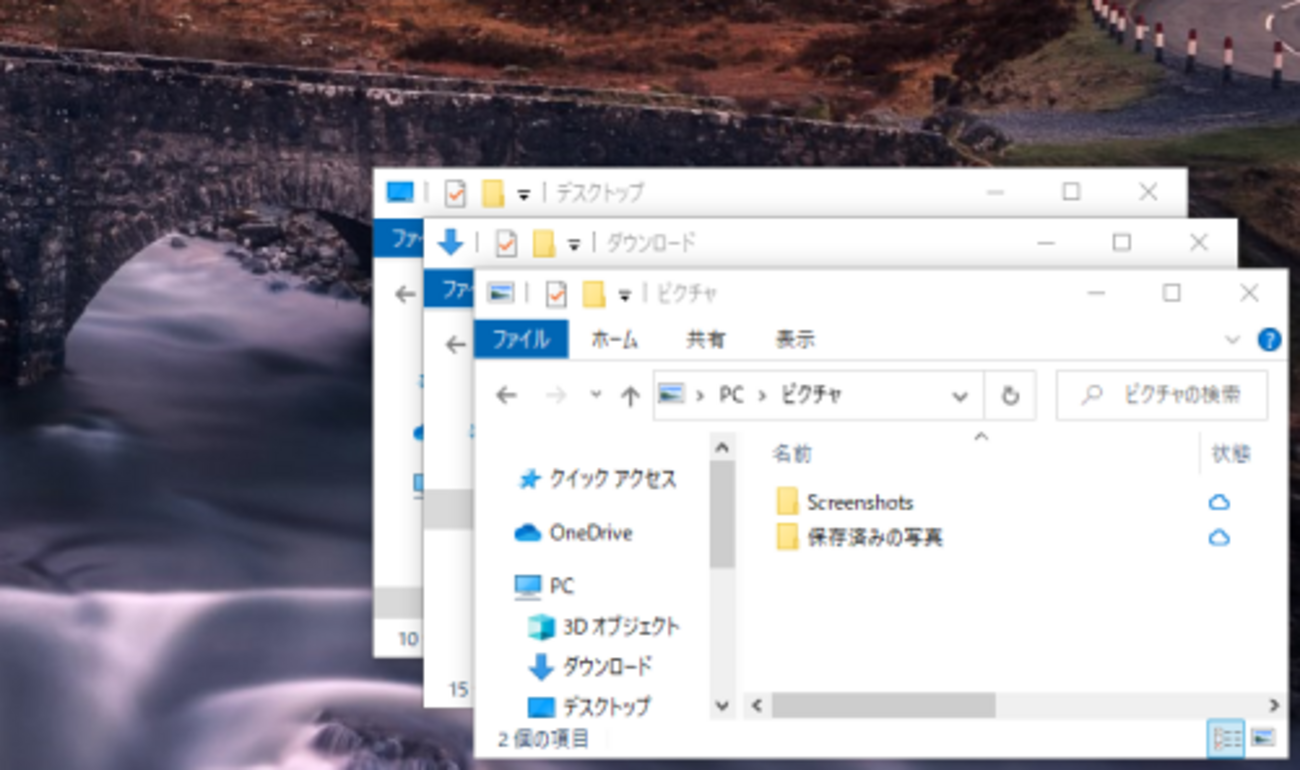This screenshot has height=770, width=1300.
Task: Select クイック アクセス in the navigation pane
Action: click(597, 480)
